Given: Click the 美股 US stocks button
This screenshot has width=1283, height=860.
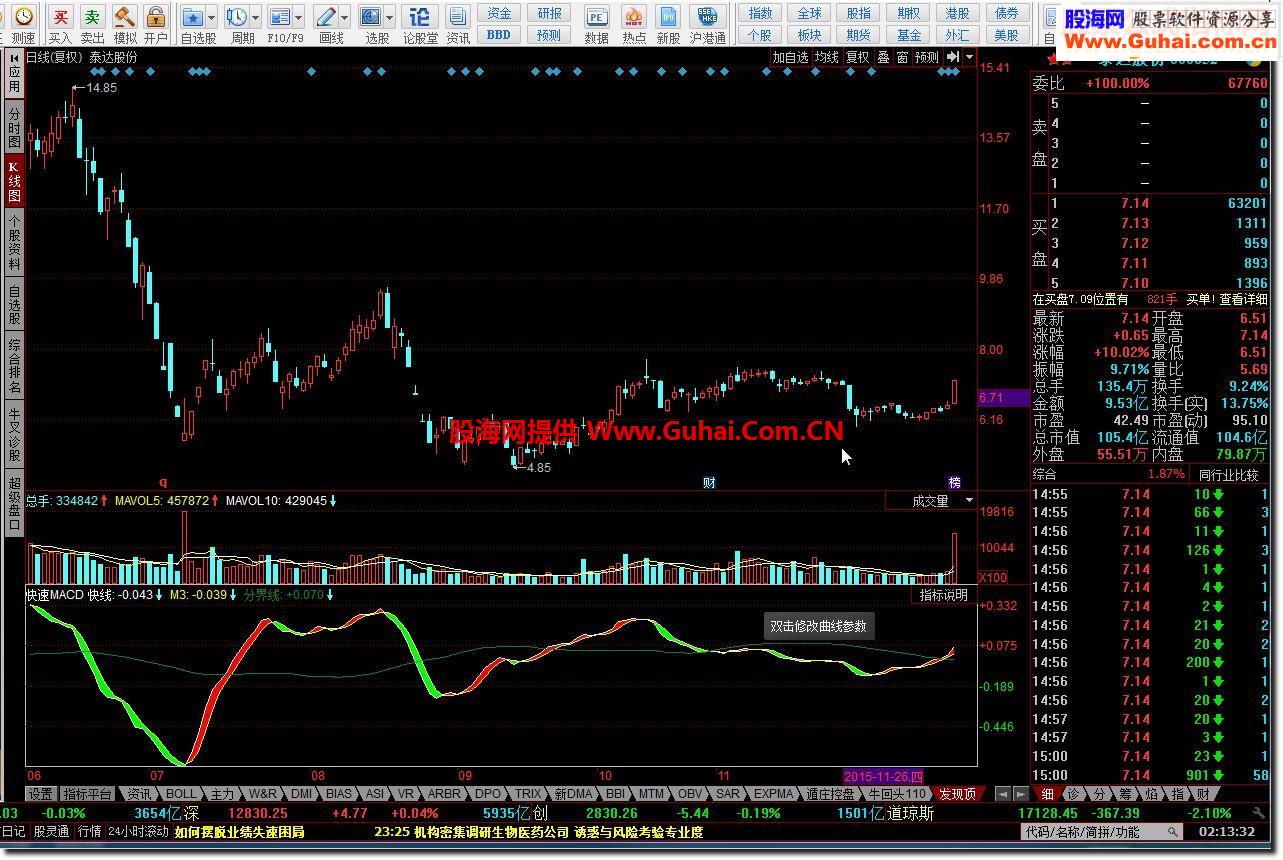Looking at the screenshot, I should point(1007,34).
